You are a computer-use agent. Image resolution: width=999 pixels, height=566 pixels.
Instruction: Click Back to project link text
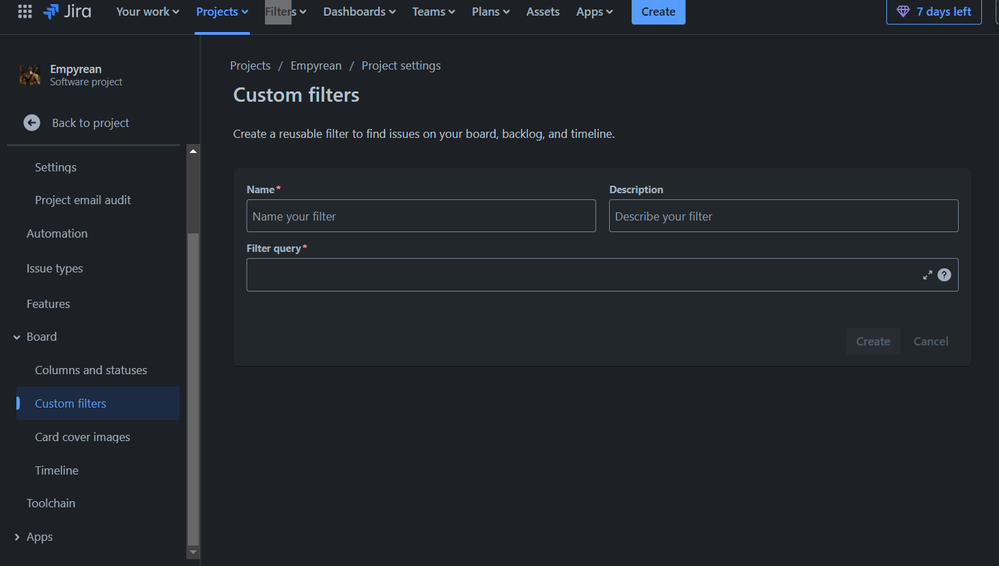coord(90,123)
